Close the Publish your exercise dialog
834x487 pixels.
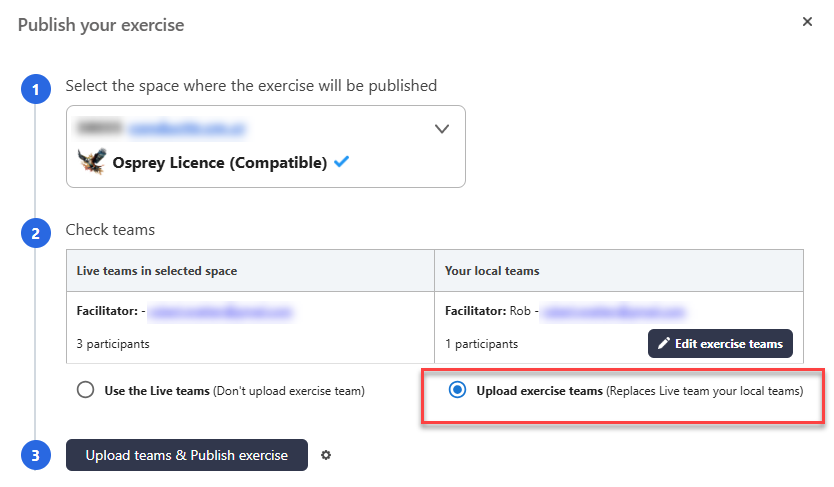tap(807, 22)
